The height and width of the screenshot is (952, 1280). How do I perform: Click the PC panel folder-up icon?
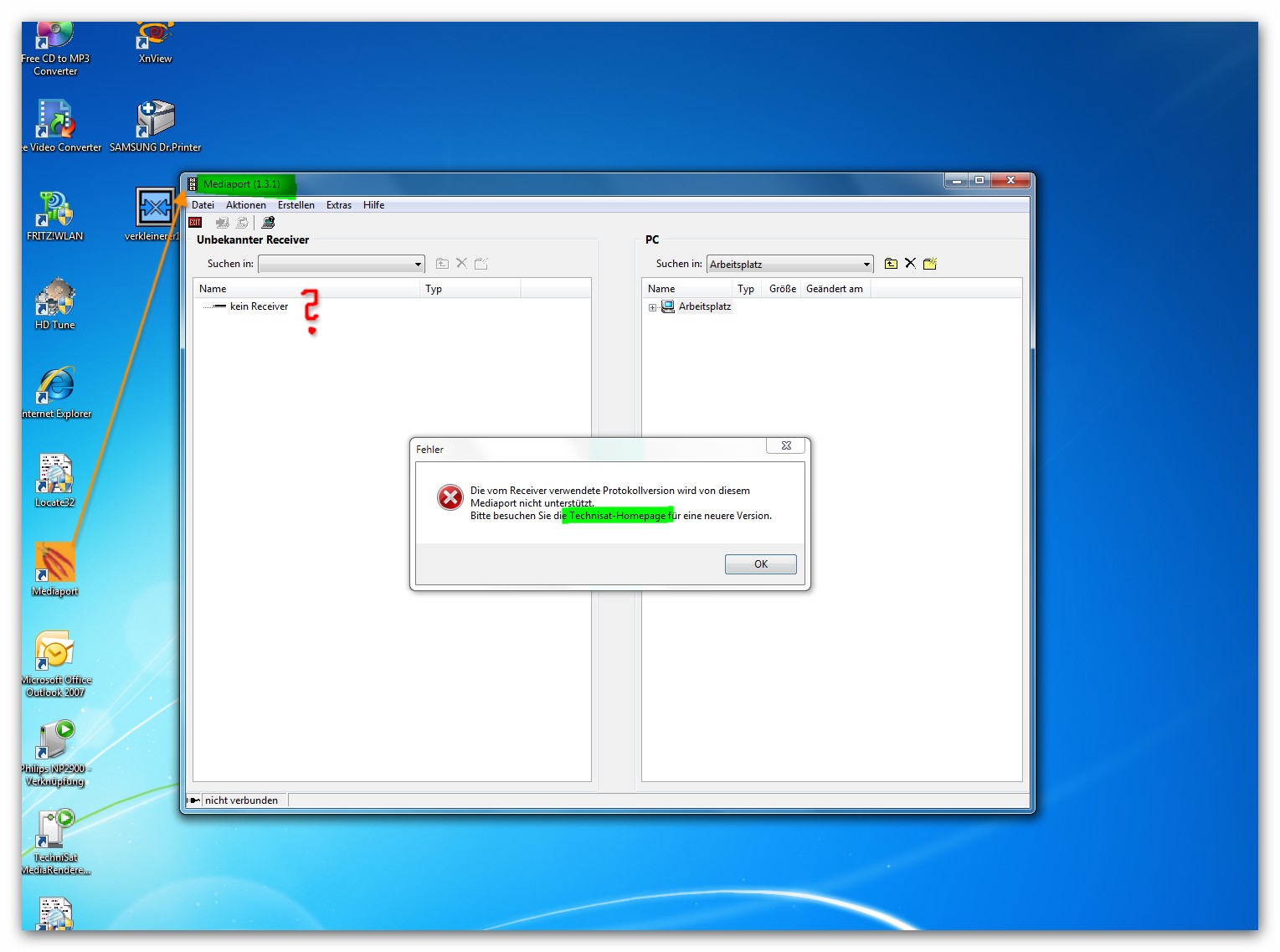click(891, 264)
